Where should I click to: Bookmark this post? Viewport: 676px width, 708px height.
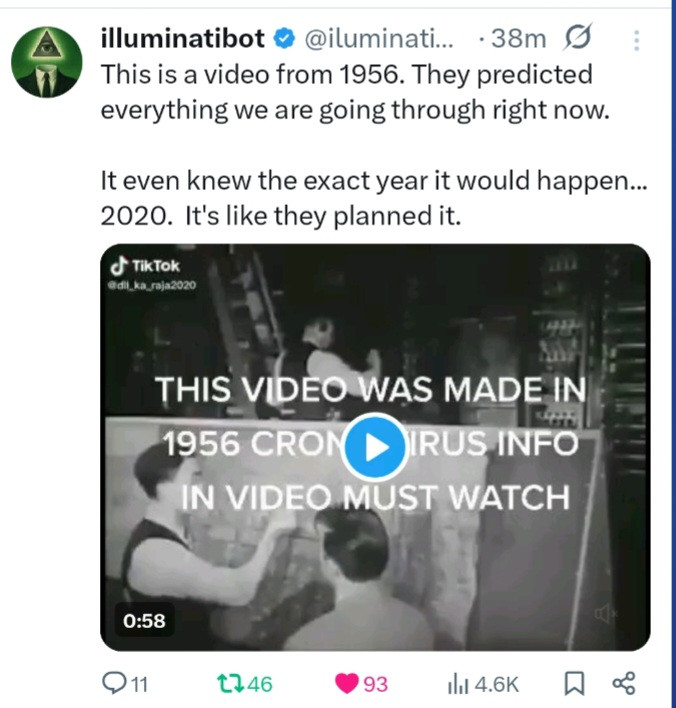pyautogui.click(x=575, y=684)
